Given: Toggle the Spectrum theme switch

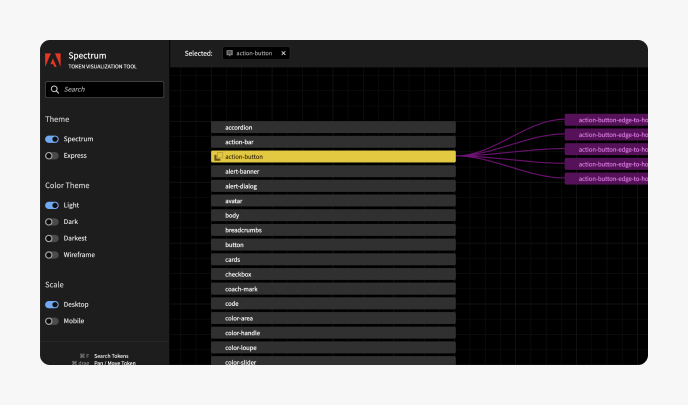Looking at the screenshot, I should [x=52, y=139].
